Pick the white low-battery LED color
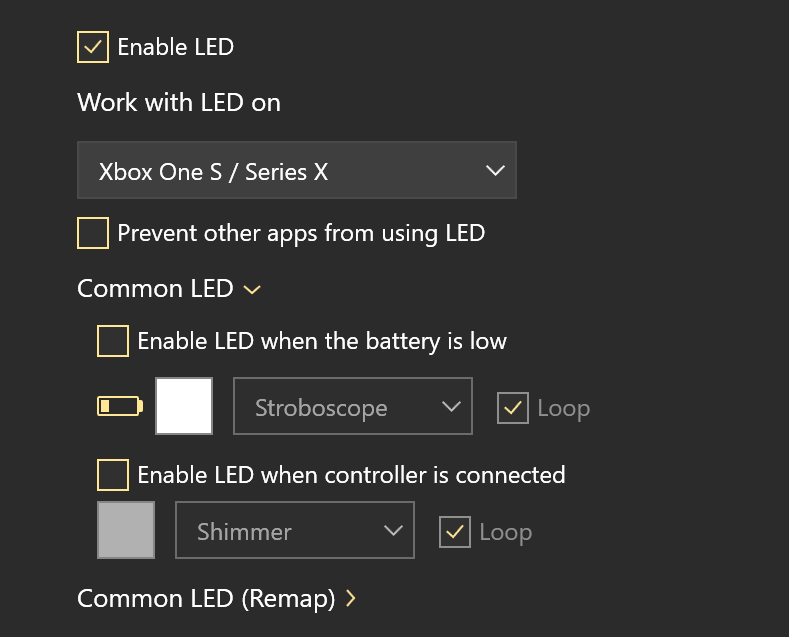789x637 pixels. 184,406
